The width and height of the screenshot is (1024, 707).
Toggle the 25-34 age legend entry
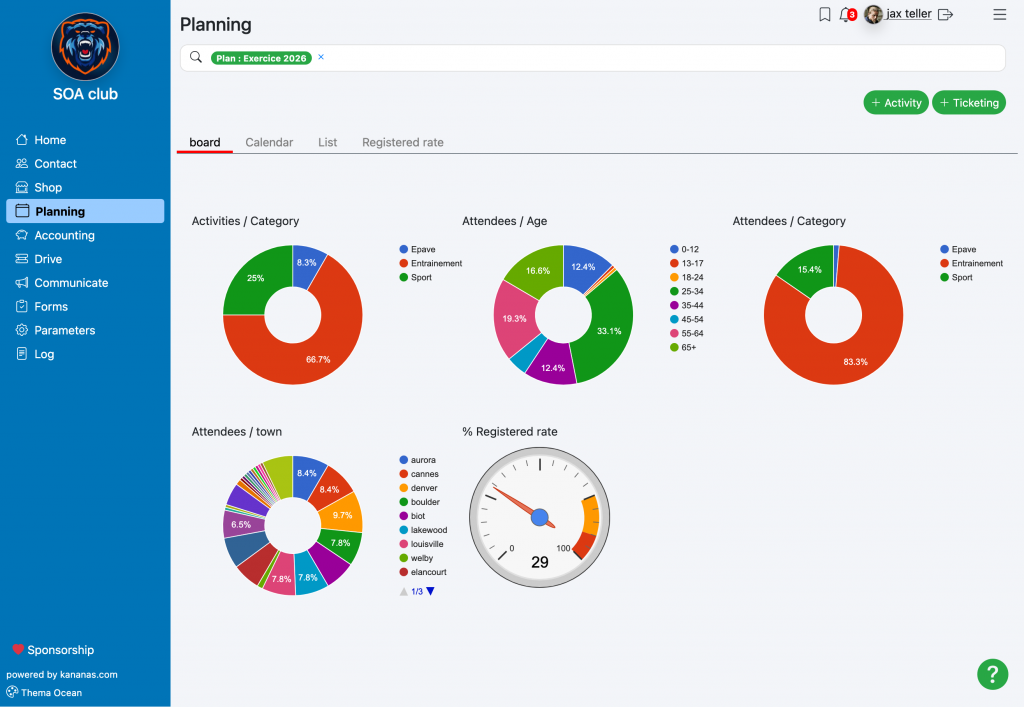(686, 291)
